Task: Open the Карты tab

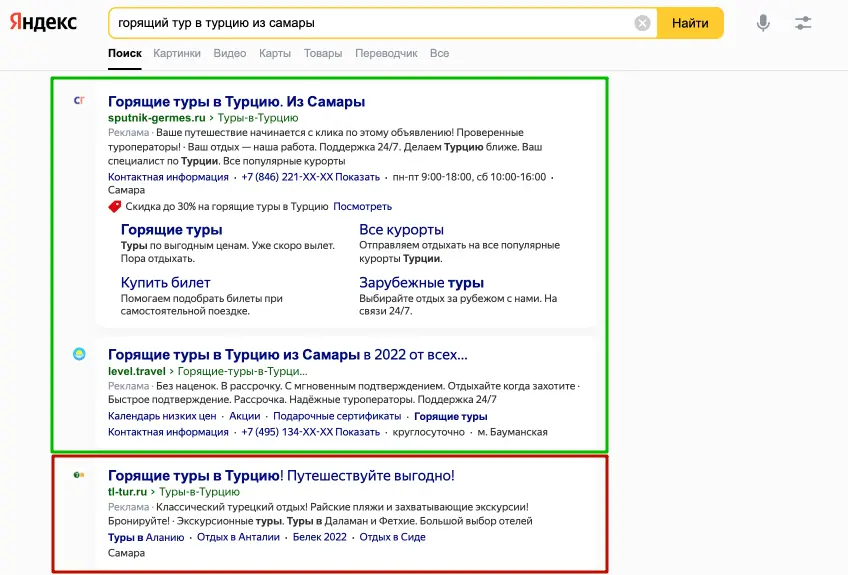Action: coord(275,54)
